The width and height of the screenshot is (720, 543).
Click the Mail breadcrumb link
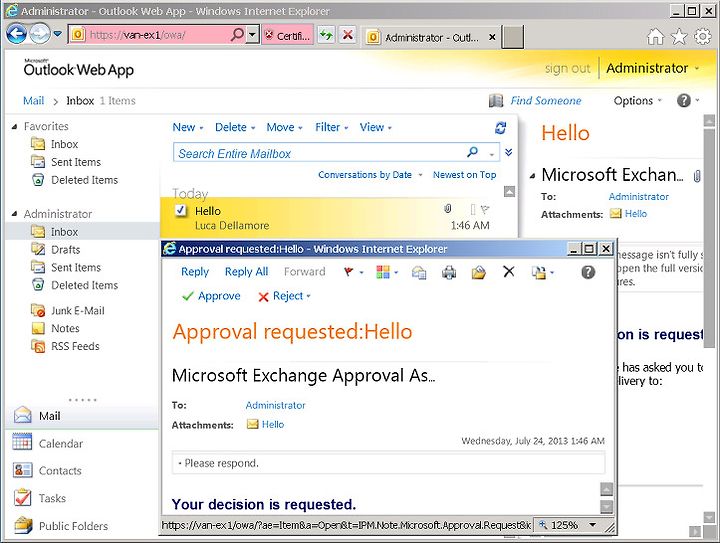34,101
